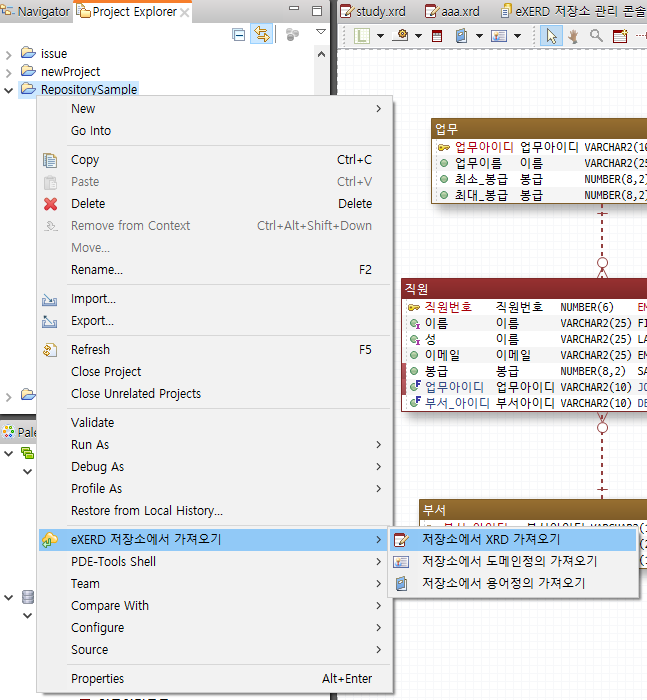Image resolution: width=647 pixels, height=700 pixels.
Task: Click the blue dictionary book toolbar icon
Action: (462, 36)
